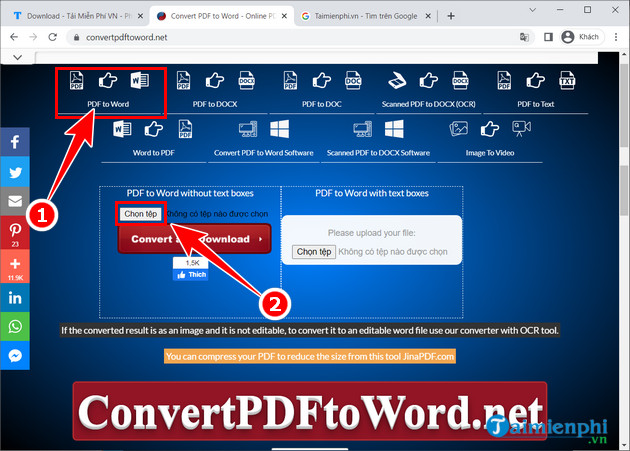Like the page with Thích button
This screenshot has width=630, height=451.
[191, 275]
